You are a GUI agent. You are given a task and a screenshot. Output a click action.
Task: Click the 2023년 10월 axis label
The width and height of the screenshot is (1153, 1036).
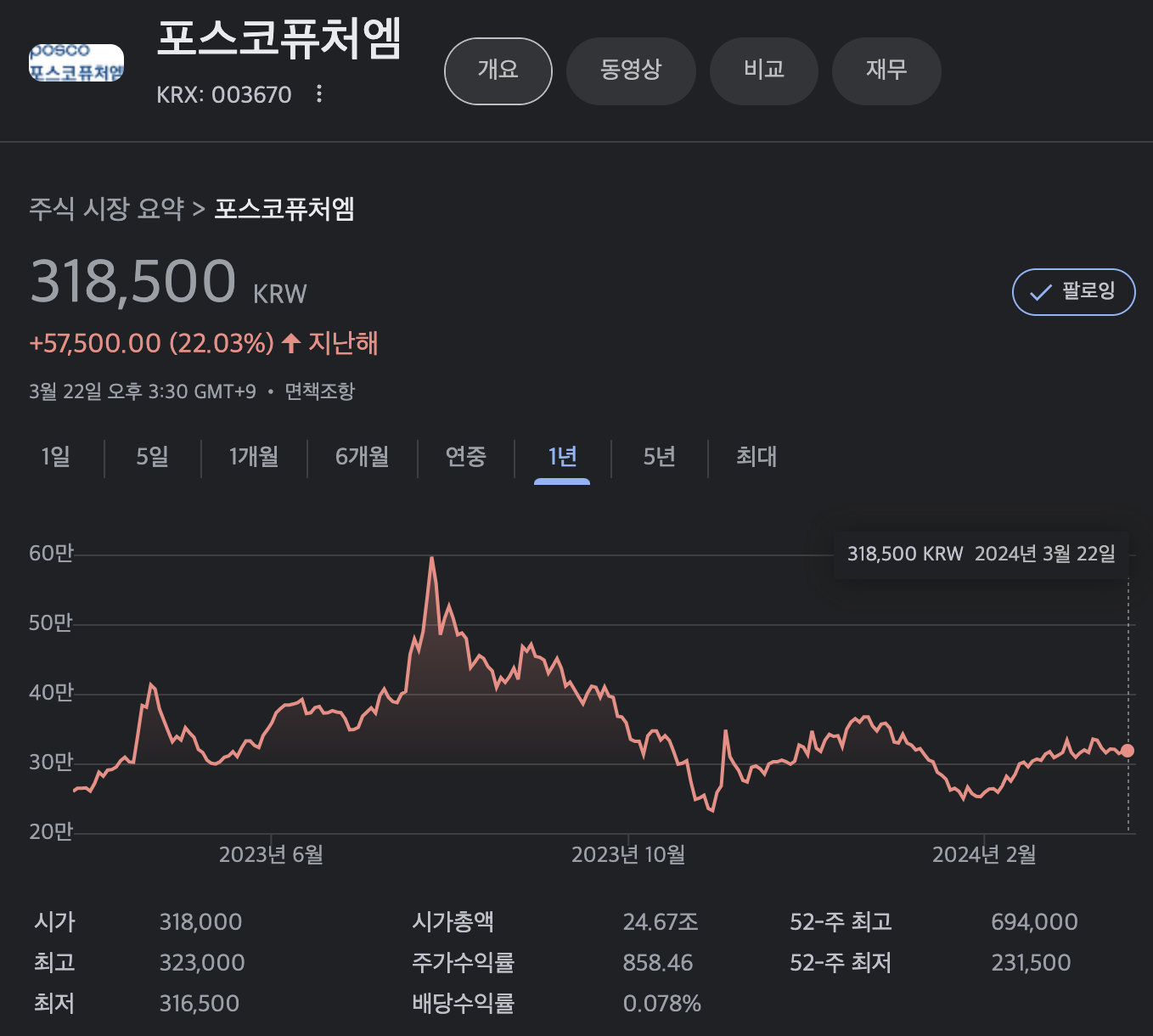click(628, 854)
